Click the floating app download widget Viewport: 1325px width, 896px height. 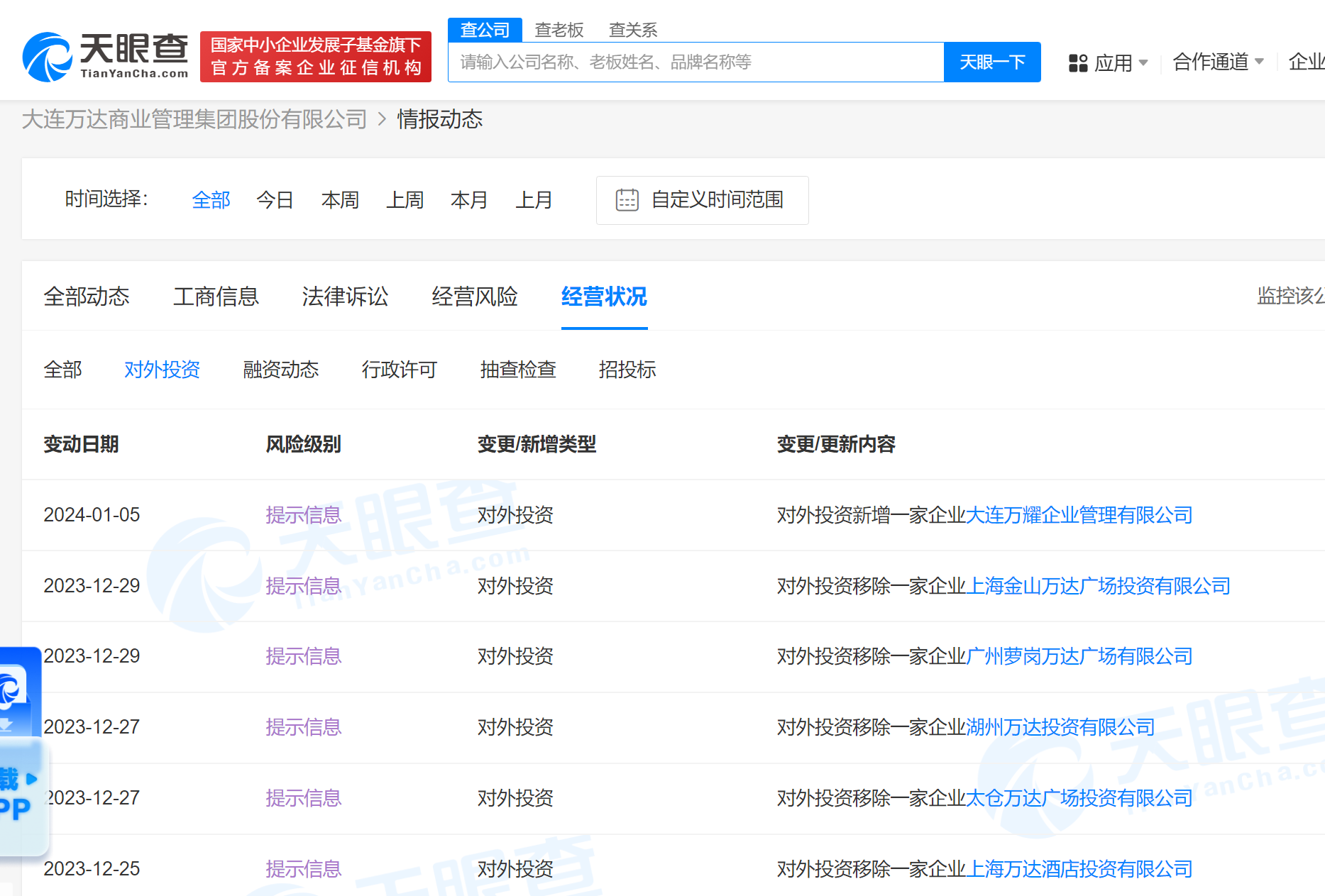click(x=20, y=752)
